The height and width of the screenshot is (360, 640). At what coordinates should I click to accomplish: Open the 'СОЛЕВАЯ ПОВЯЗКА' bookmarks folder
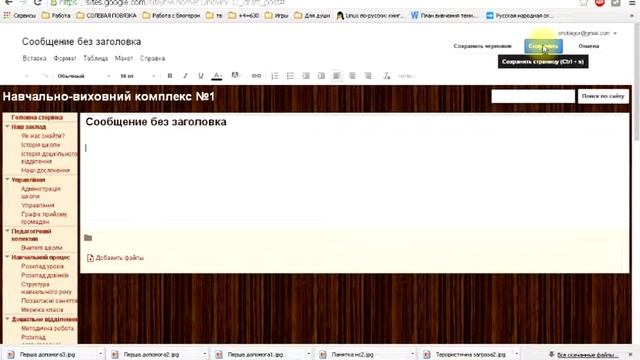[106, 16]
